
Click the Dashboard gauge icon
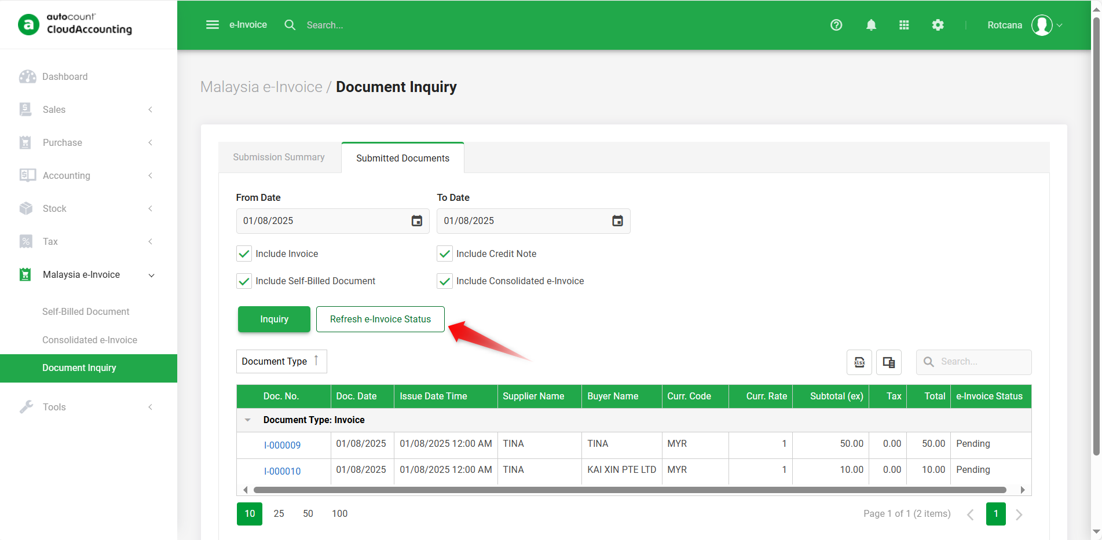27,77
